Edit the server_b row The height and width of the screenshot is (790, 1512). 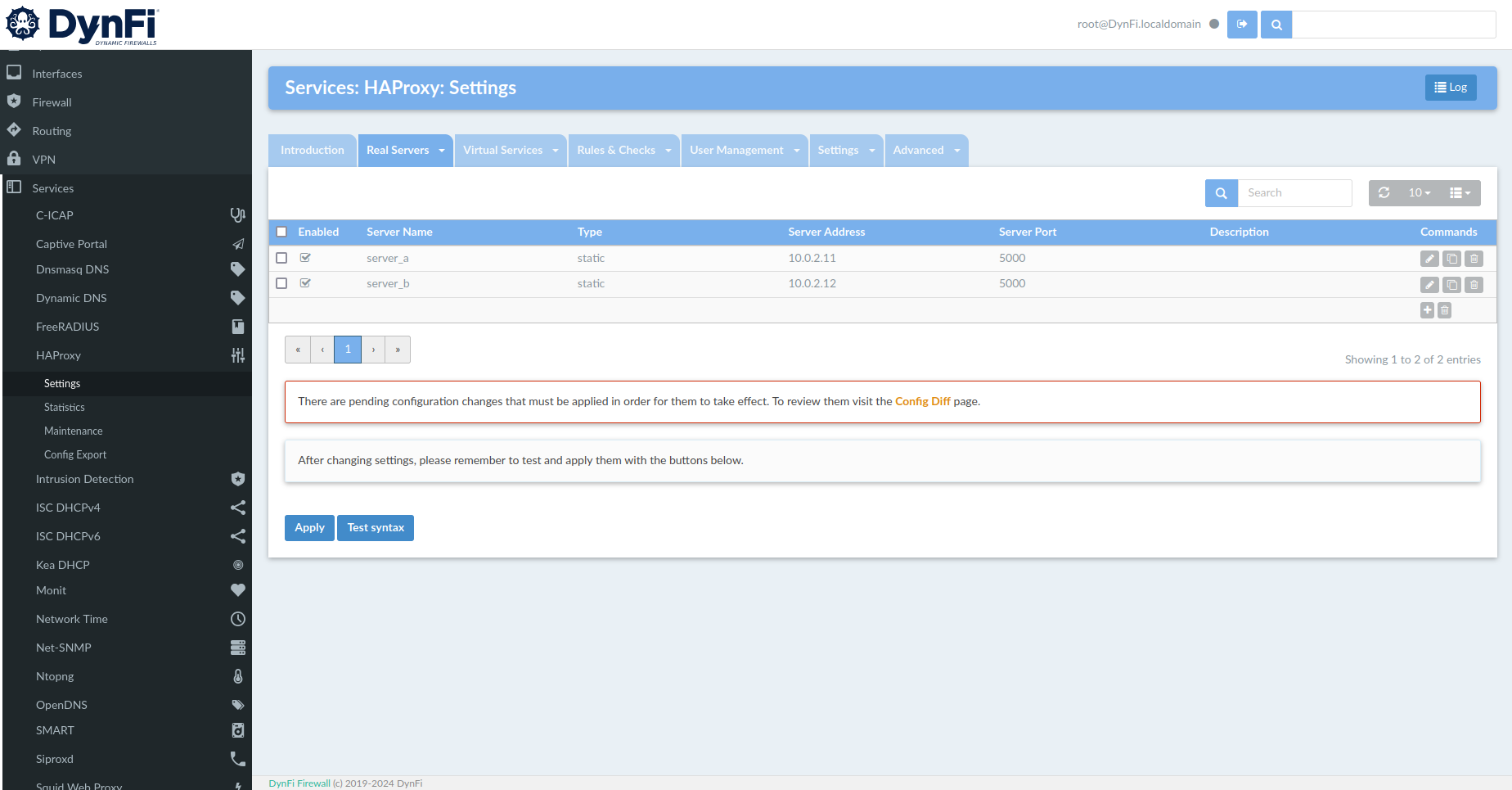(1429, 285)
